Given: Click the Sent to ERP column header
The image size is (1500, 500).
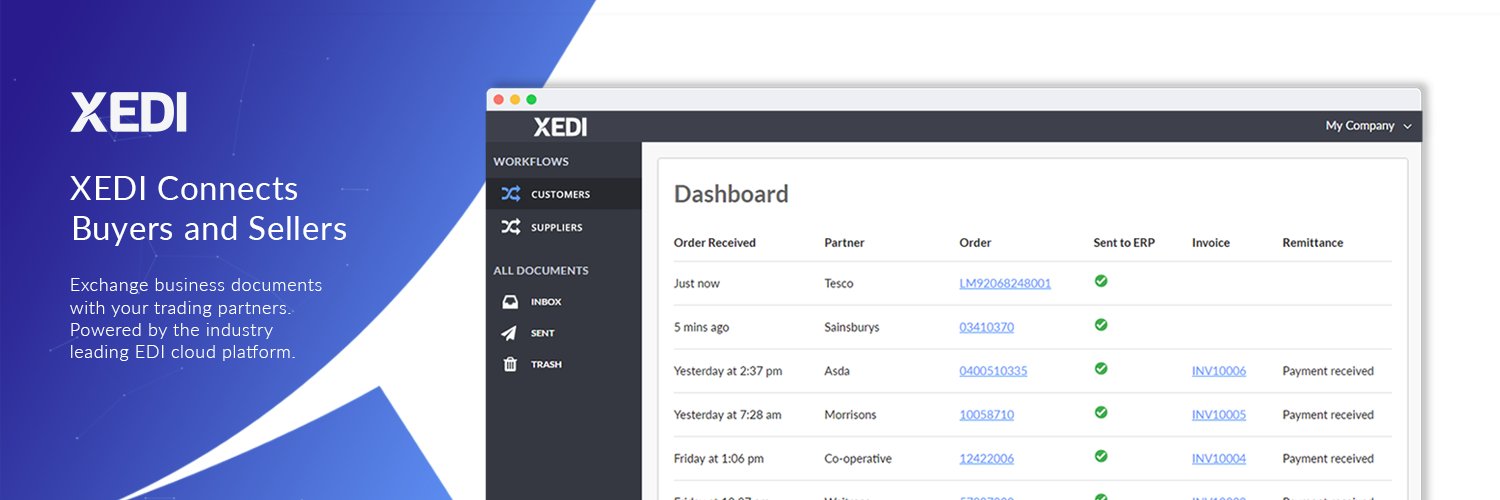Looking at the screenshot, I should click(x=1124, y=243).
